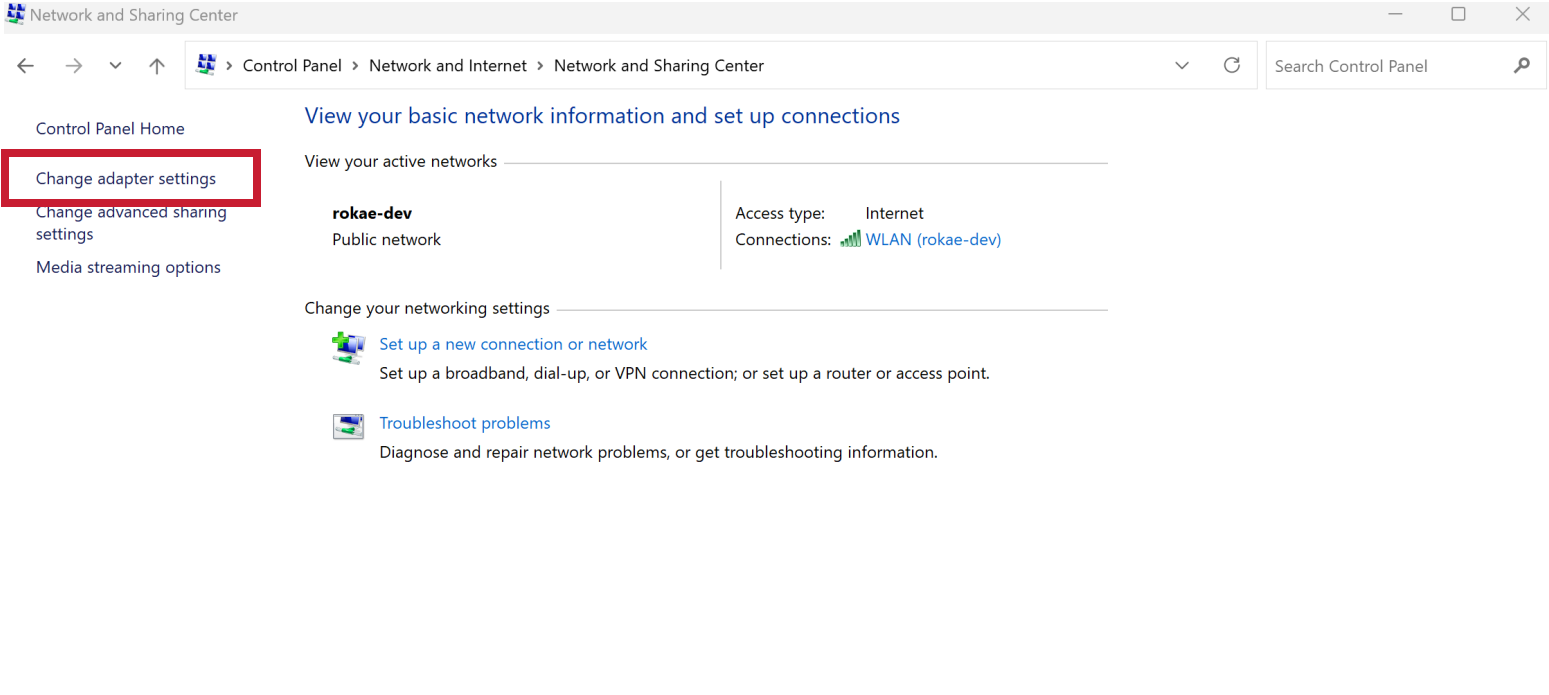Click the Forward navigation arrow
The image size is (1549, 695).
73,66
